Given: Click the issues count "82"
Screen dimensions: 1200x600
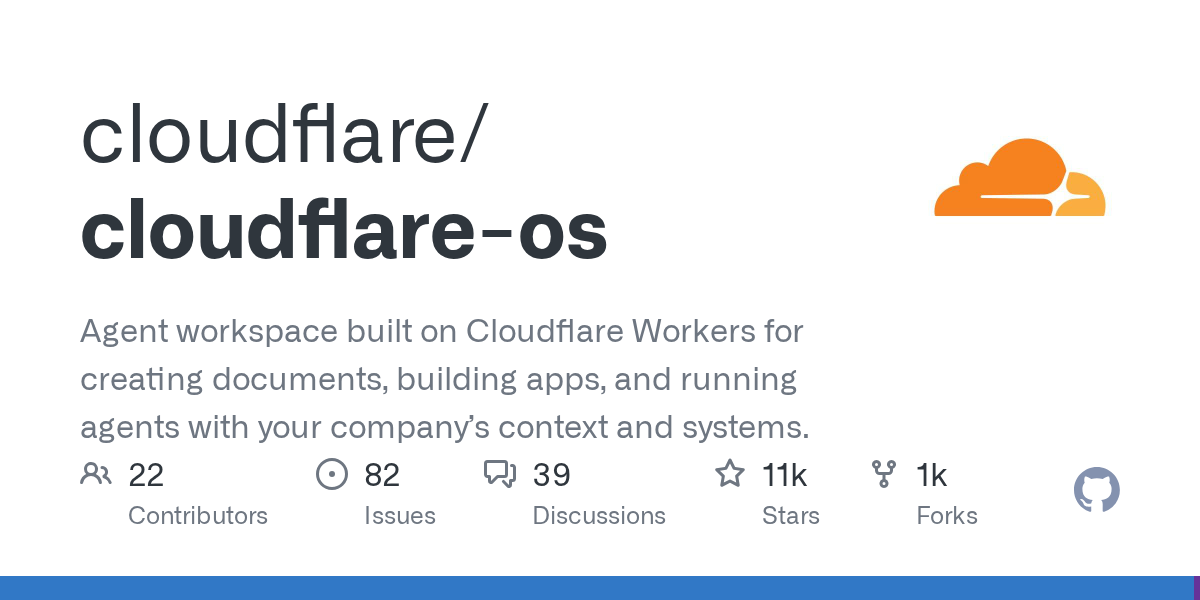Looking at the screenshot, I should tap(382, 475).
